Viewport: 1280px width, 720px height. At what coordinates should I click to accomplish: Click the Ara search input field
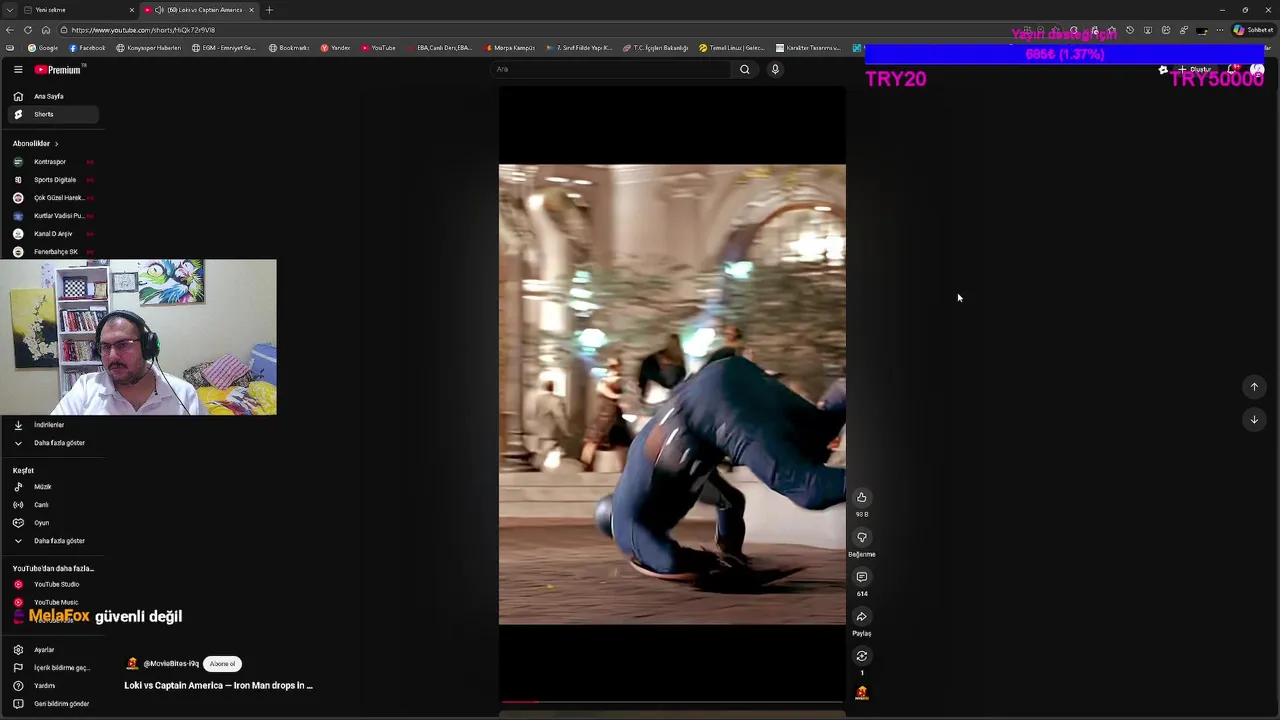pyautogui.click(x=612, y=69)
